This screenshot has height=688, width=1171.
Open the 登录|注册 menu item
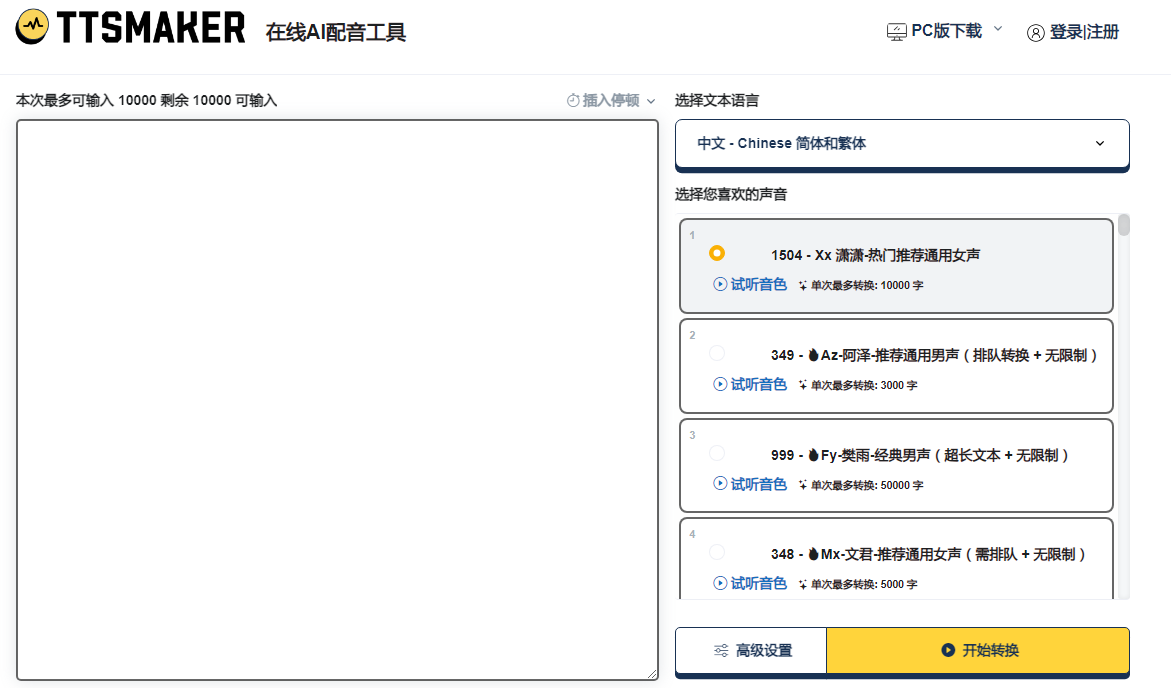point(1081,32)
